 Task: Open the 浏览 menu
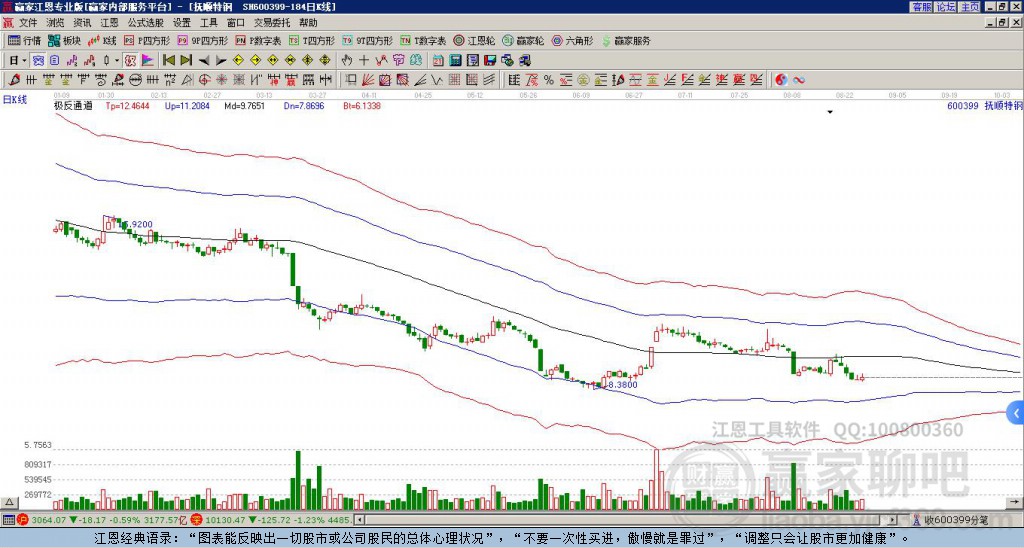pos(56,23)
